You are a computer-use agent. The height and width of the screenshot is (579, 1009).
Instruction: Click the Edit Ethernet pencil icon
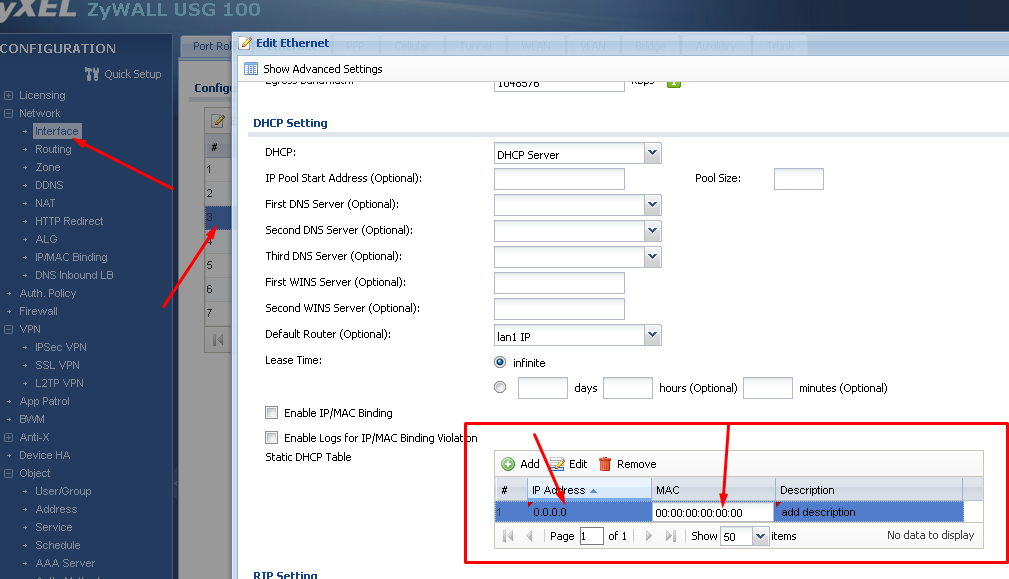[x=245, y=43]
